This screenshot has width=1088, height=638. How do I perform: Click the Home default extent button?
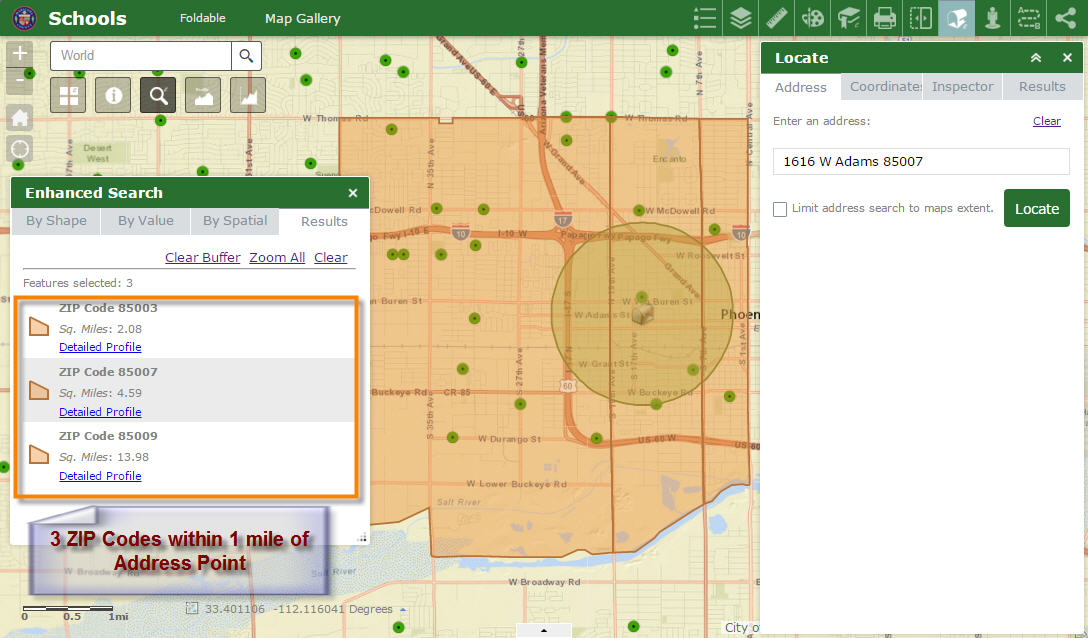coord(20,117)
